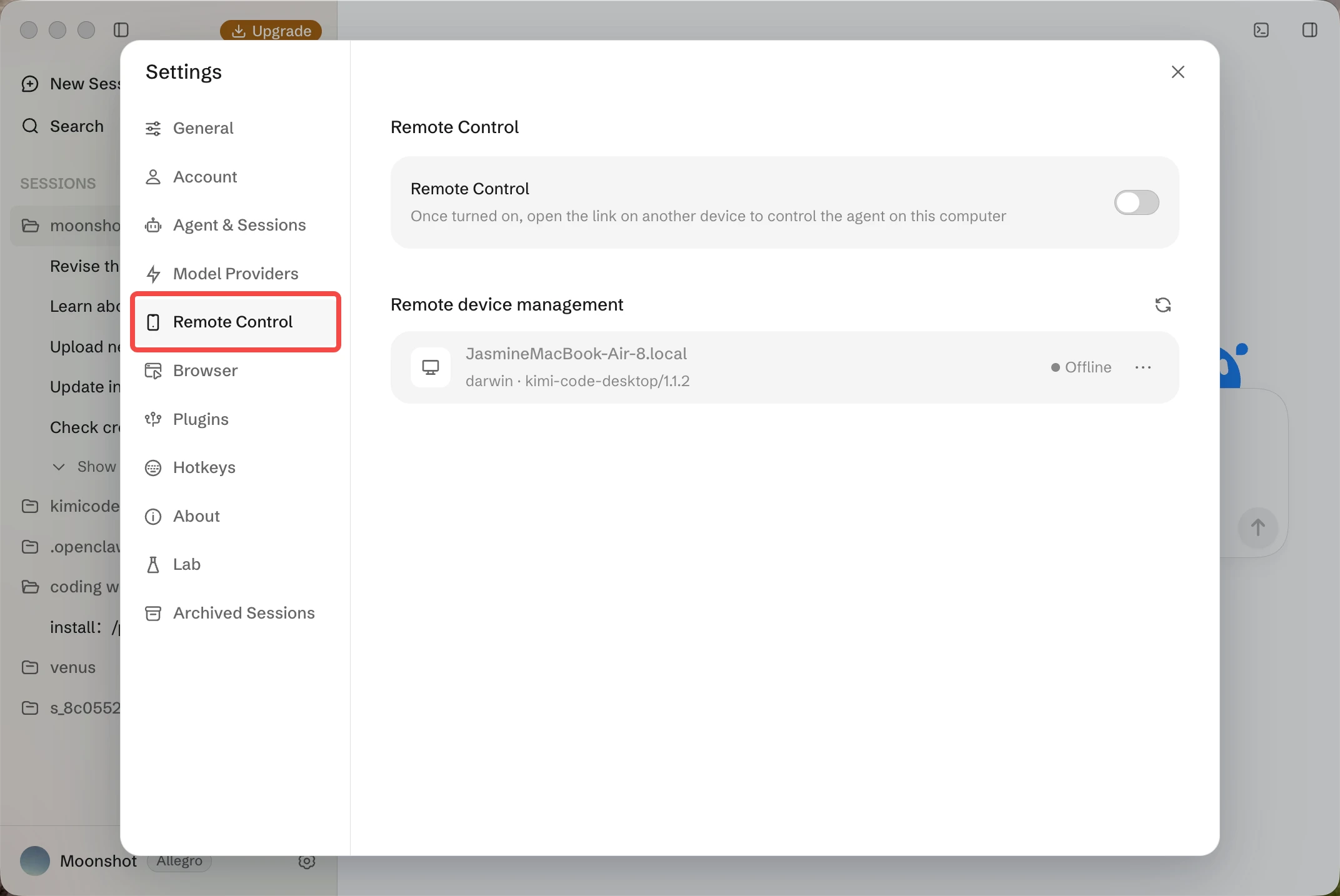1340x896 pixels.
Task: Click the Account person icon
Action: [153, 177]
